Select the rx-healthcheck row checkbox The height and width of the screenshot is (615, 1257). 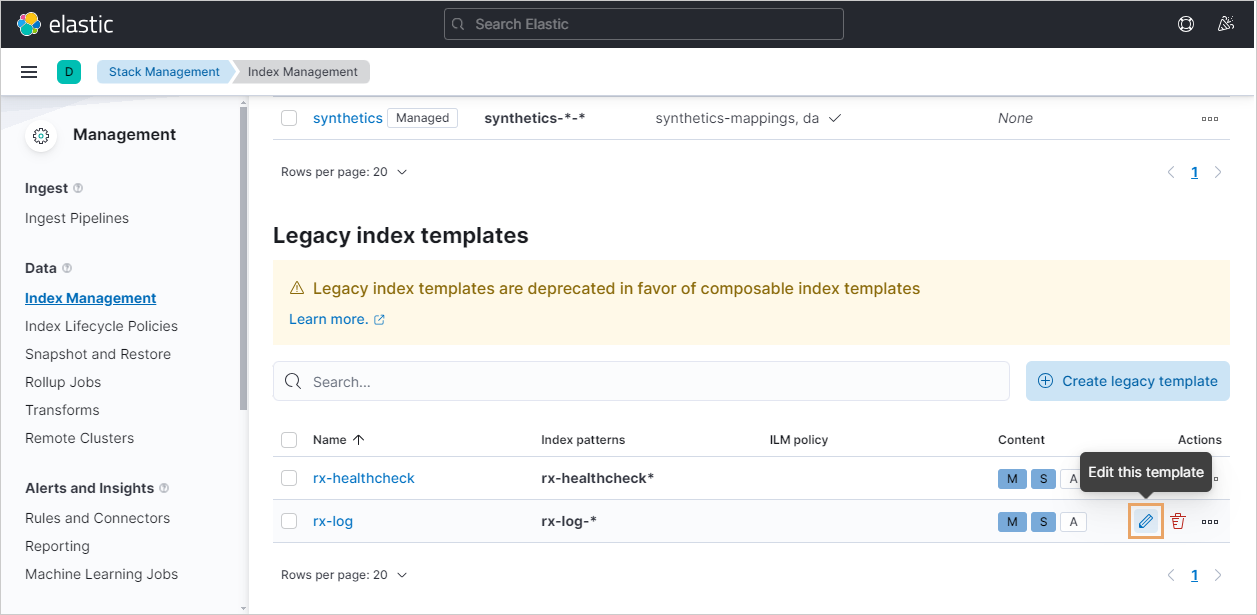289,478
